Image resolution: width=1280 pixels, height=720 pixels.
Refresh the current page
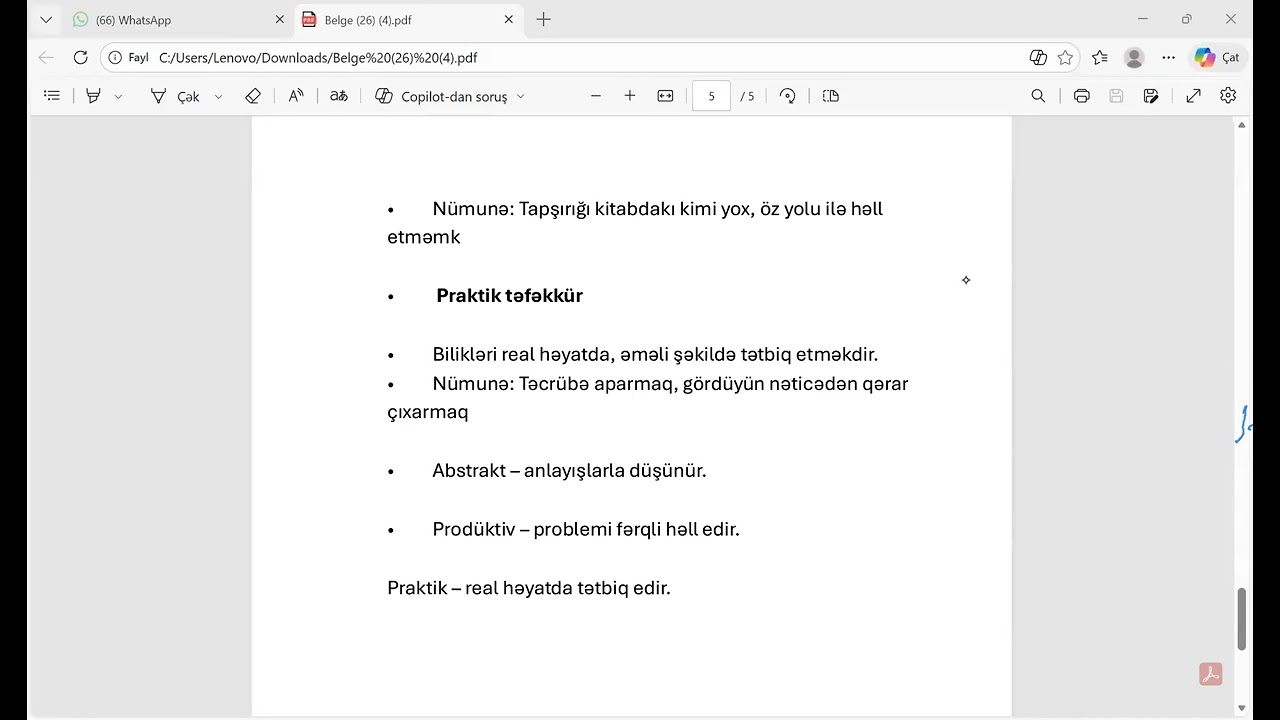coord(80,58)
